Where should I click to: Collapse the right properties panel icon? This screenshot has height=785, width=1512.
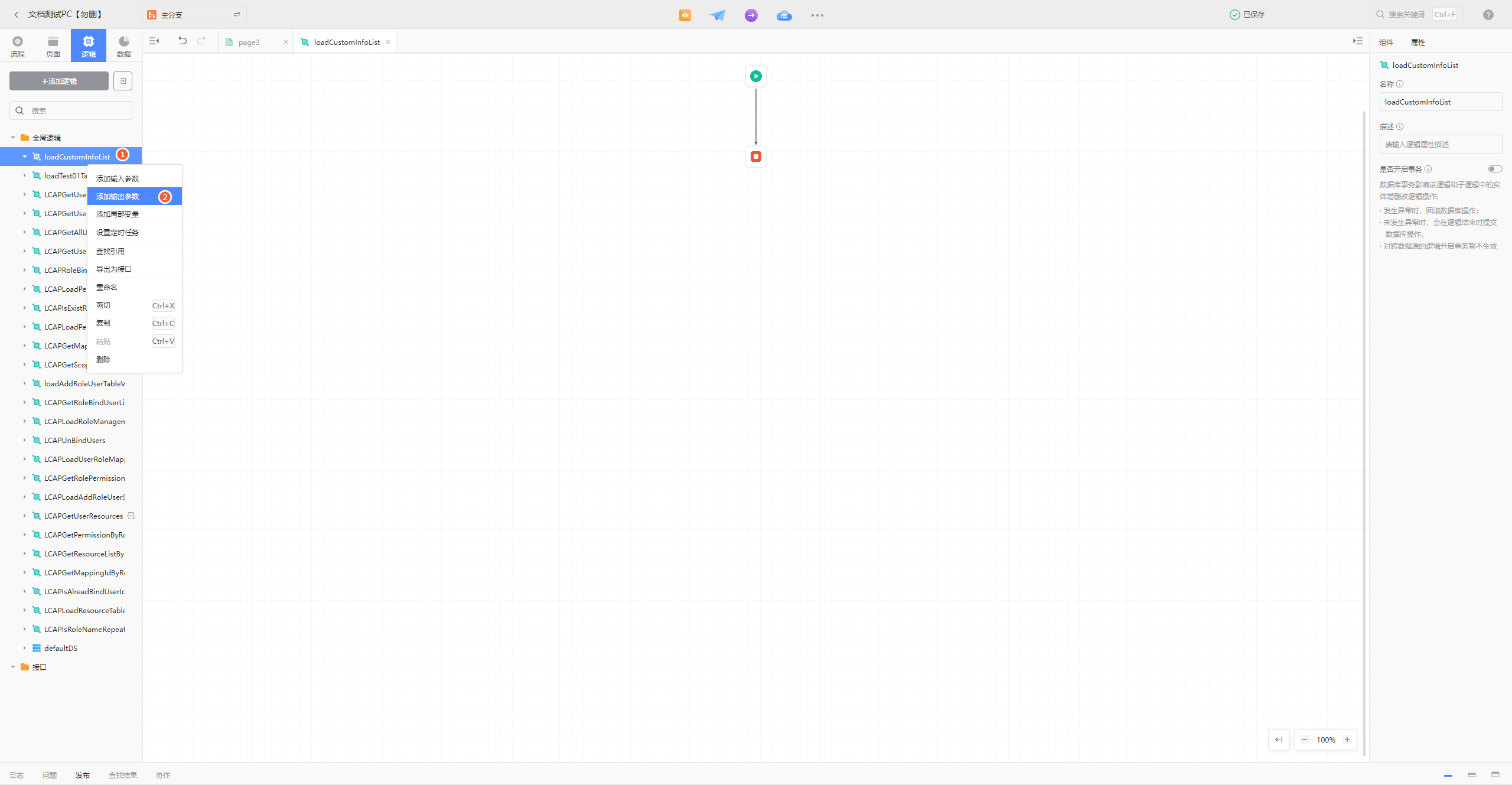1358,41
